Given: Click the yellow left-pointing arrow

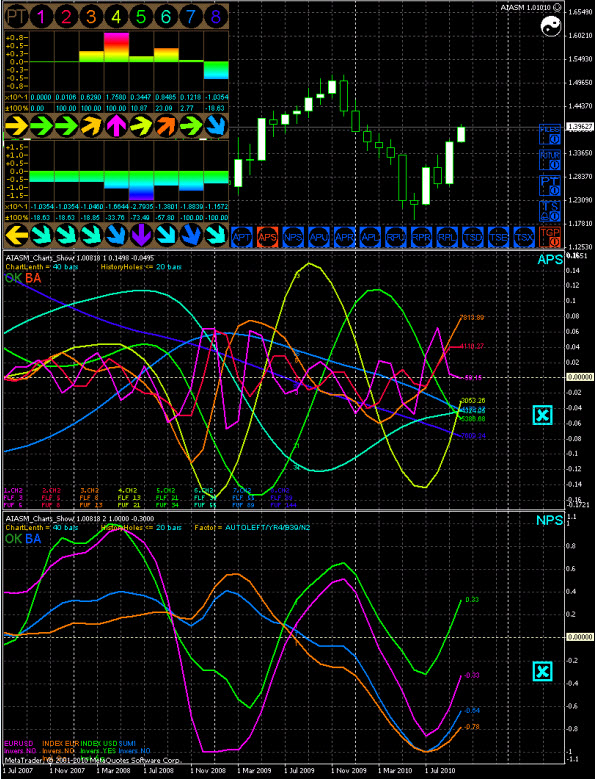Looking at the screenshot, I should [16, 234].
